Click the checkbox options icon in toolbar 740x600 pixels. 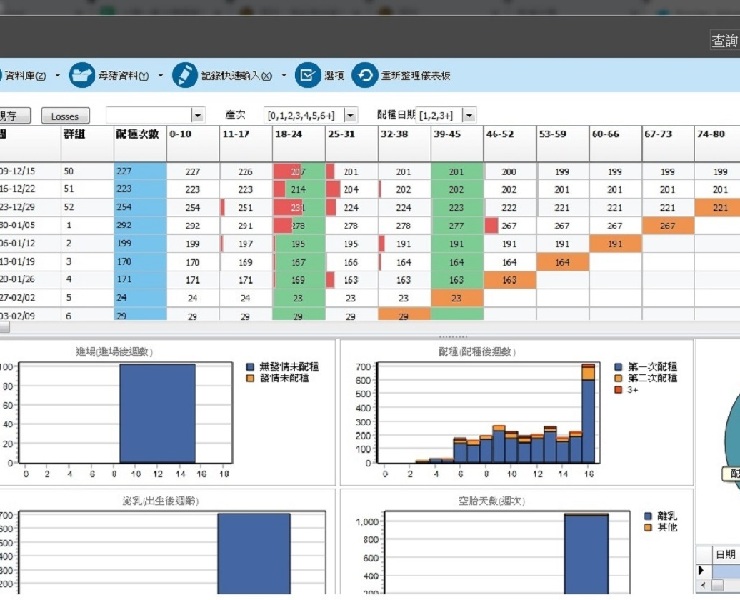pos(308,75)
